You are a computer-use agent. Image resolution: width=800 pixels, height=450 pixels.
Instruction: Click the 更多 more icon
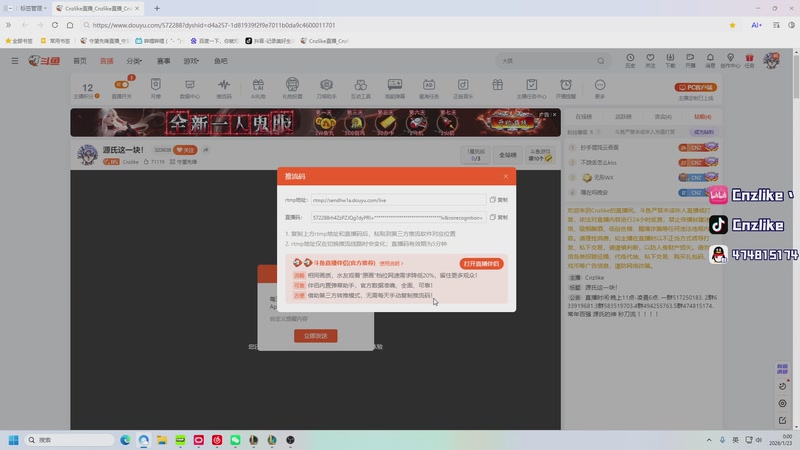click(600, 88)
